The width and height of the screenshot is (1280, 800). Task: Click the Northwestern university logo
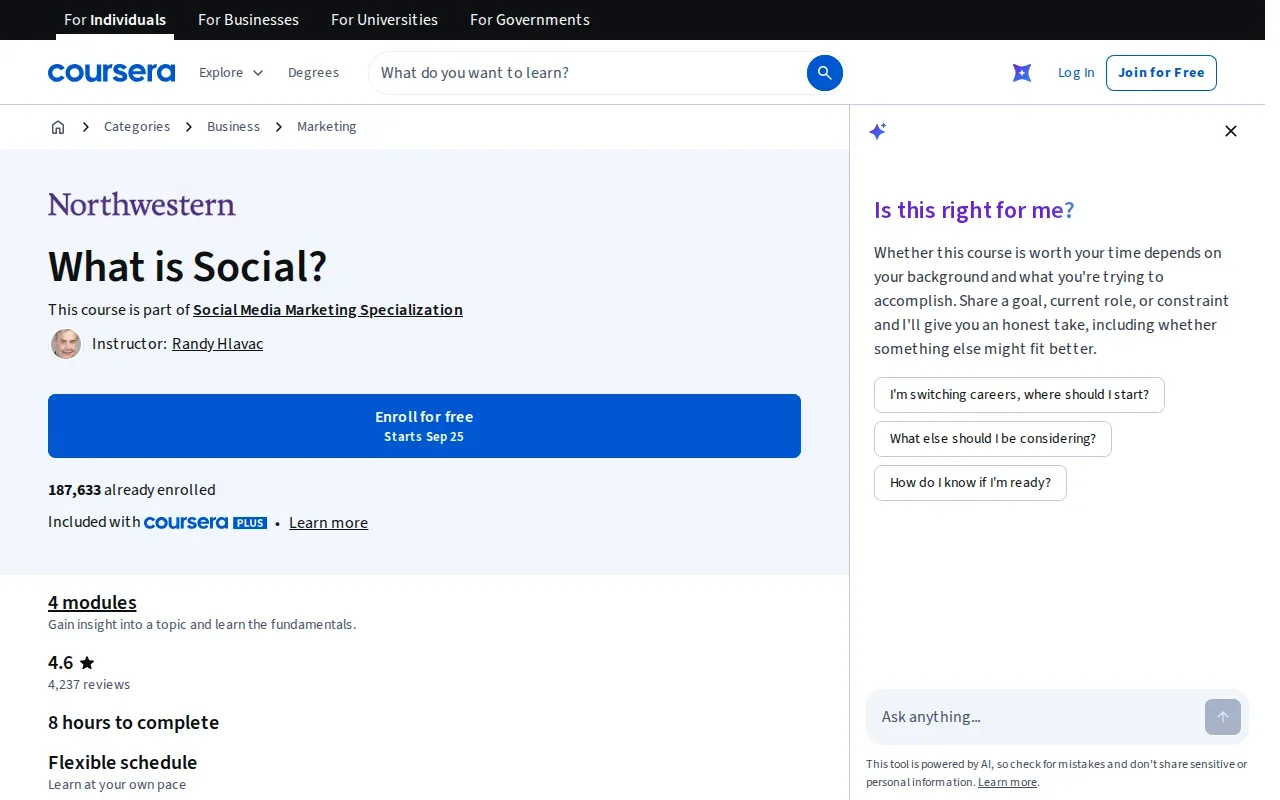coord(142,204)
